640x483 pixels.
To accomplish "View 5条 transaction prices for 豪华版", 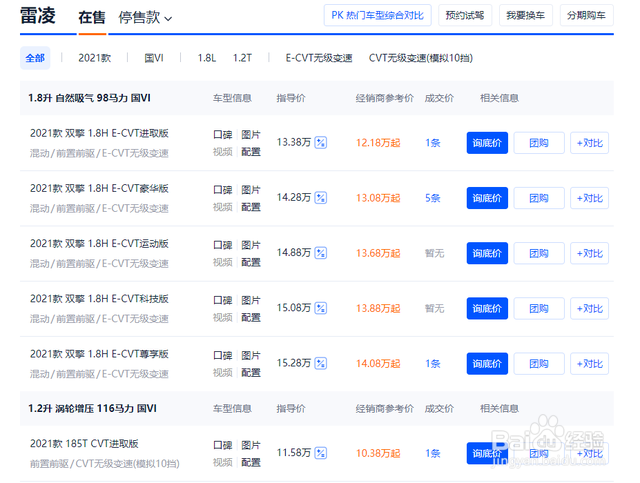I will [x=433, y=198].
